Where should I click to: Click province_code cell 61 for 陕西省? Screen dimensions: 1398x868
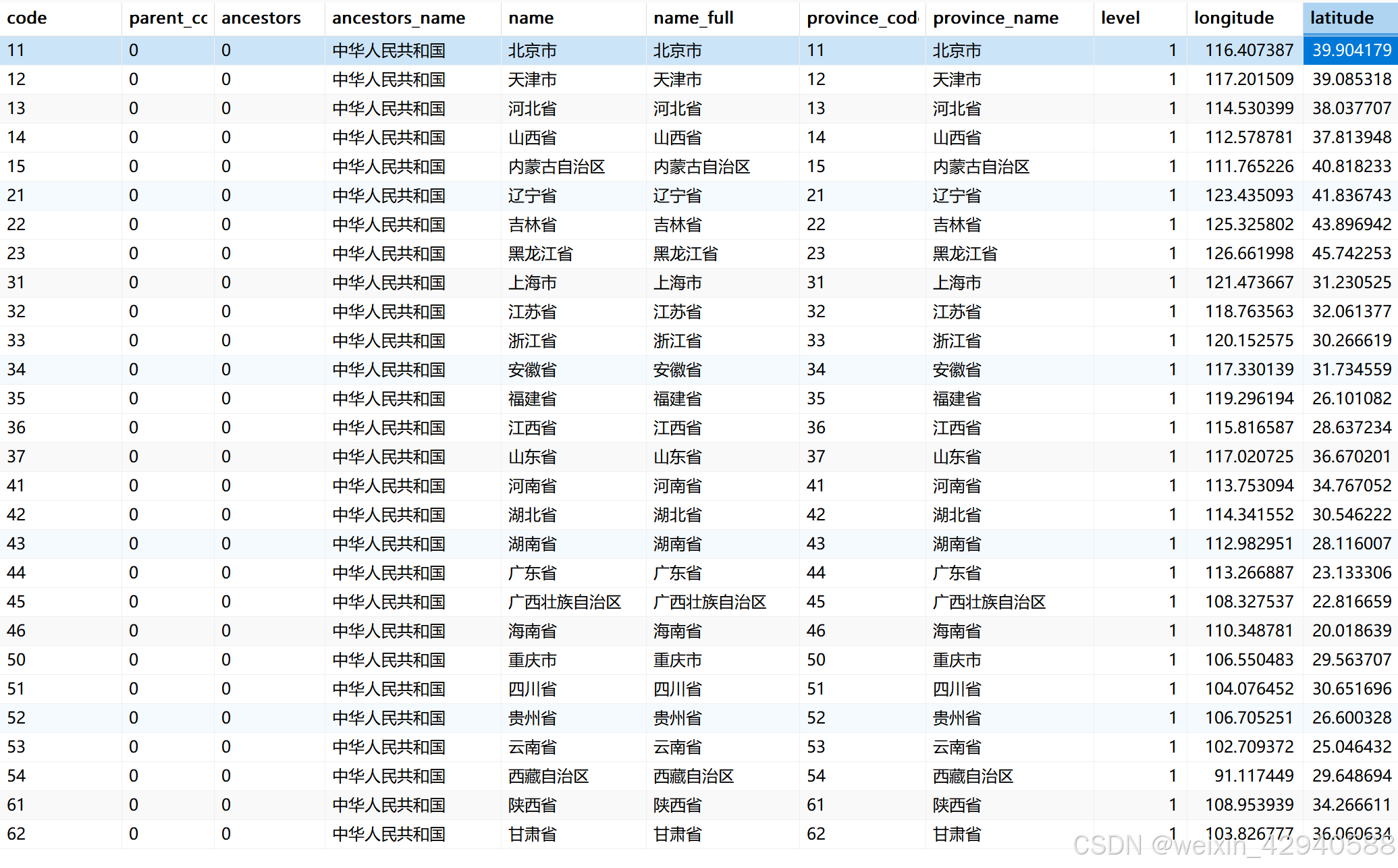click(816, 805)
